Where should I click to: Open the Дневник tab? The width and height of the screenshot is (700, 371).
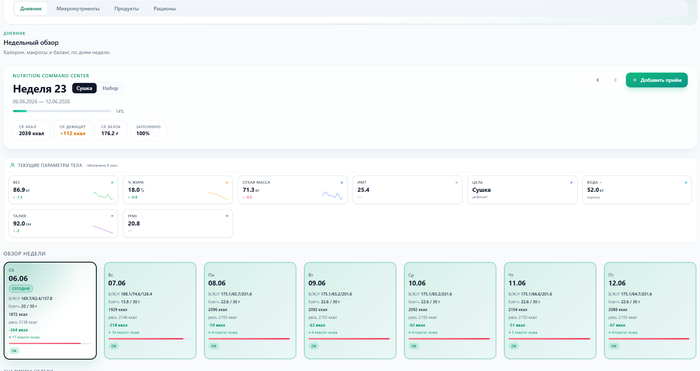31,8
